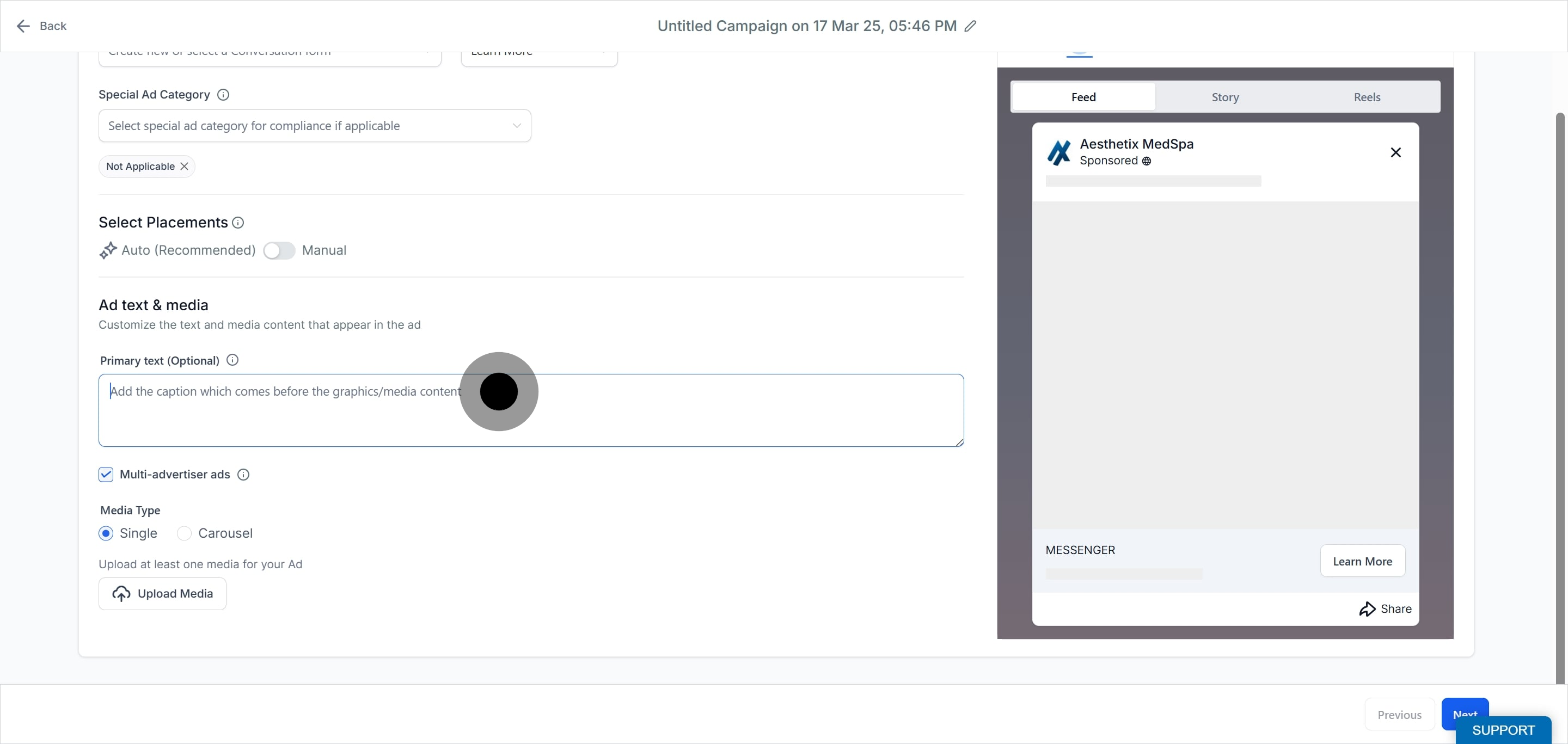The width and height of the screenshot is (1568, 744).
Task: Switch to the Story preview tab
Action: click(1224, 97)
